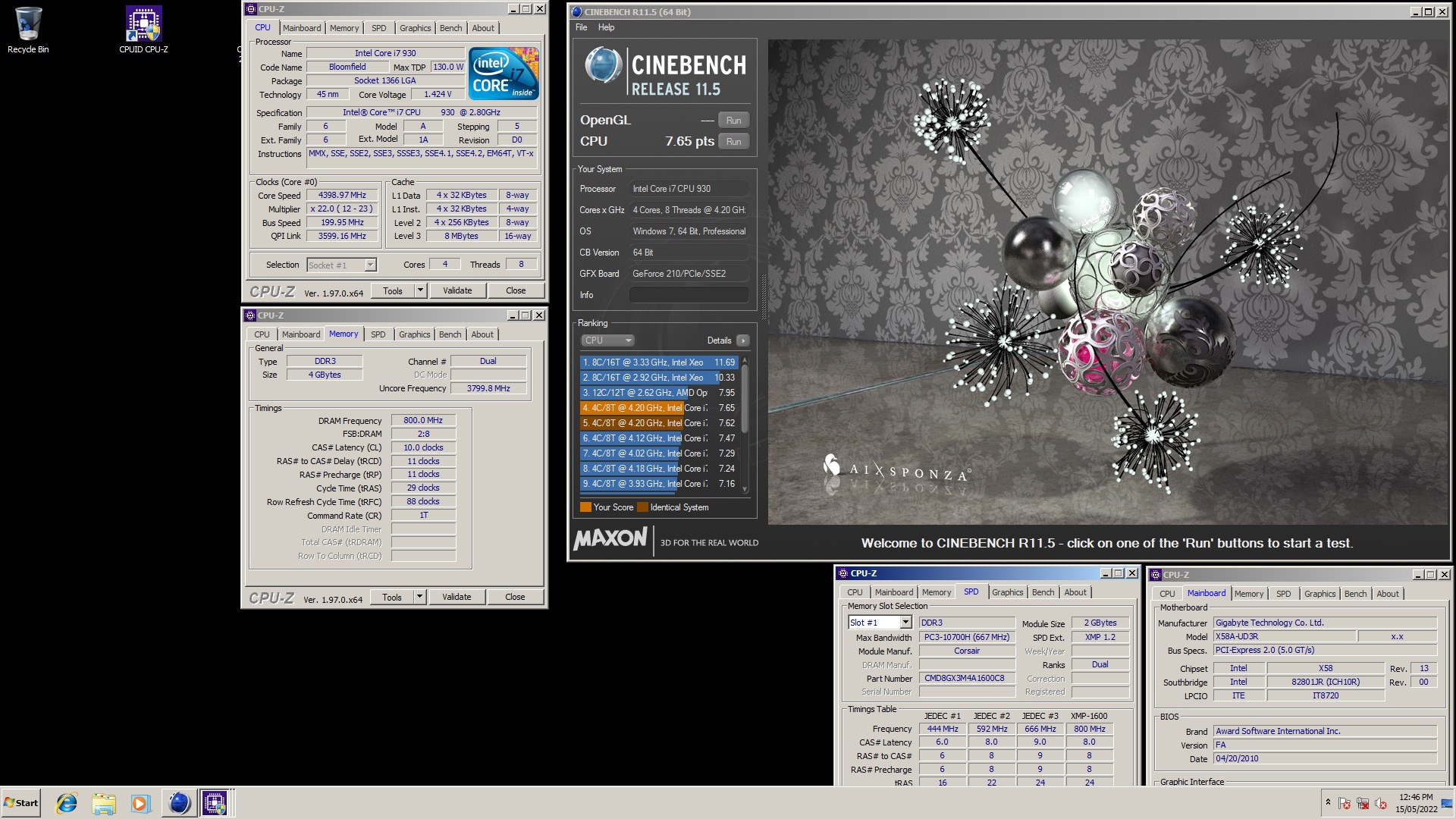Select highlighted ranking row 4 score 7.65
The height and width of the screenshot is (819, 1456).
pyautogui.click(x=658, y=408)
